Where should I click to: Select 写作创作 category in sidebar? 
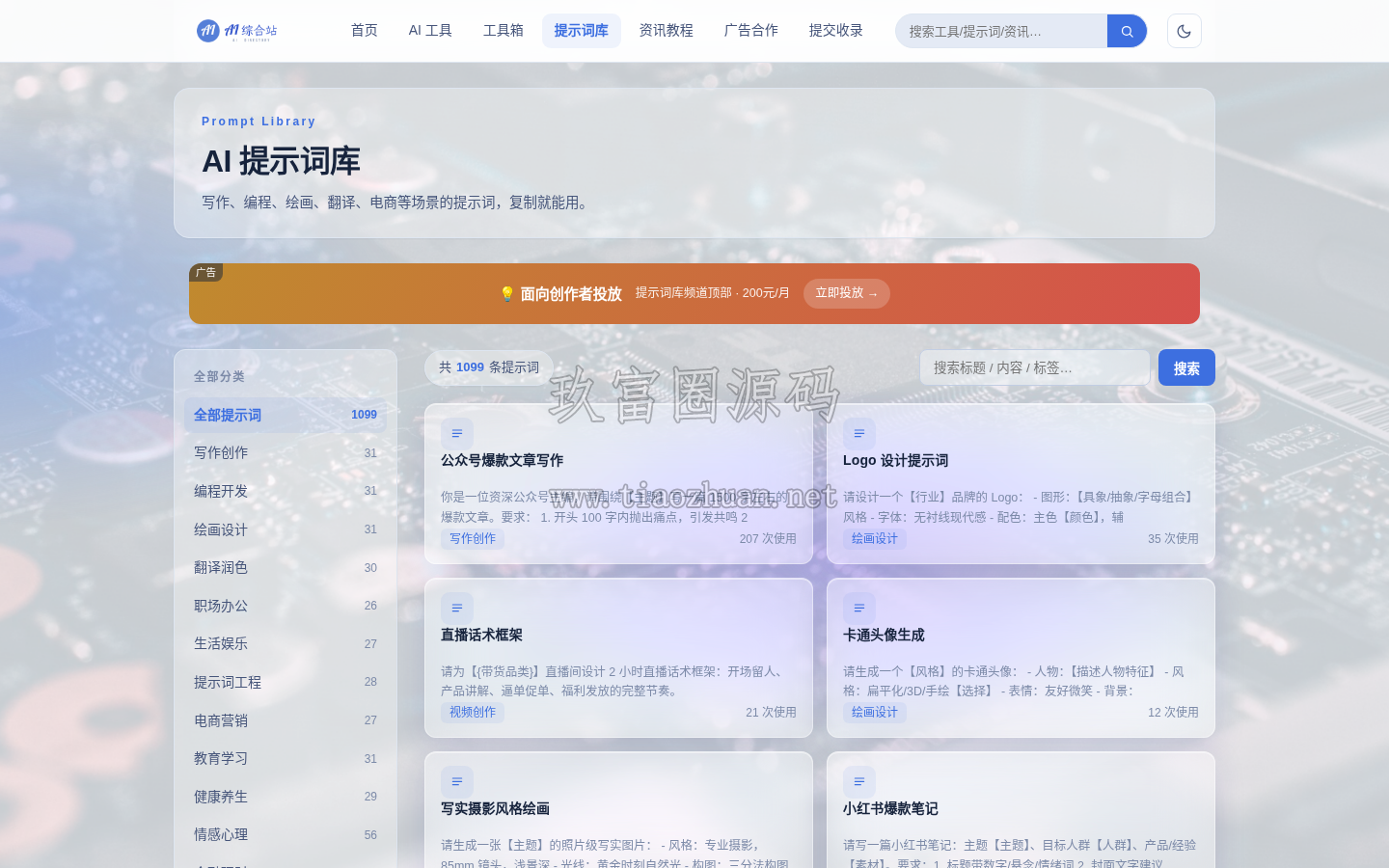pos(286,452)
